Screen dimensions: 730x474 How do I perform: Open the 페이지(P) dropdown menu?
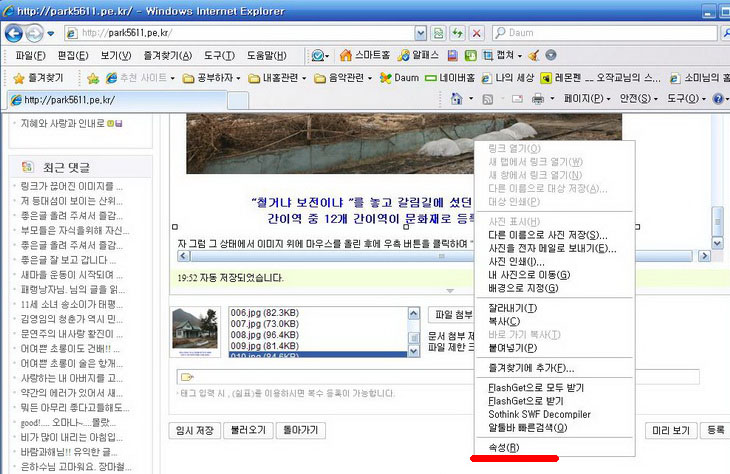[x=588, y=99]
